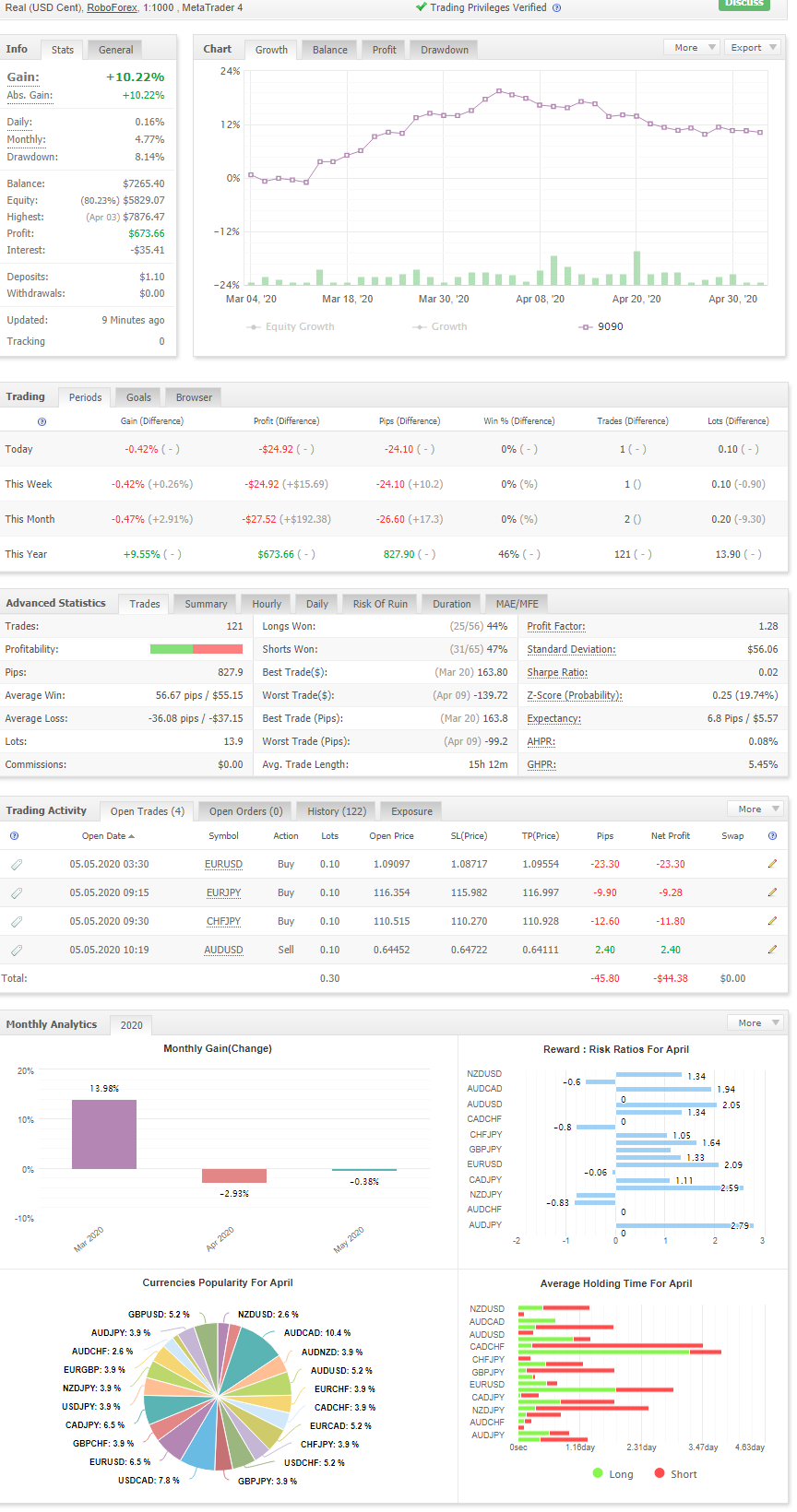The width and height of the screenshot is (797, 1512).
Task: Click help icon right of Swap column
Action: (x=772, y=836)
